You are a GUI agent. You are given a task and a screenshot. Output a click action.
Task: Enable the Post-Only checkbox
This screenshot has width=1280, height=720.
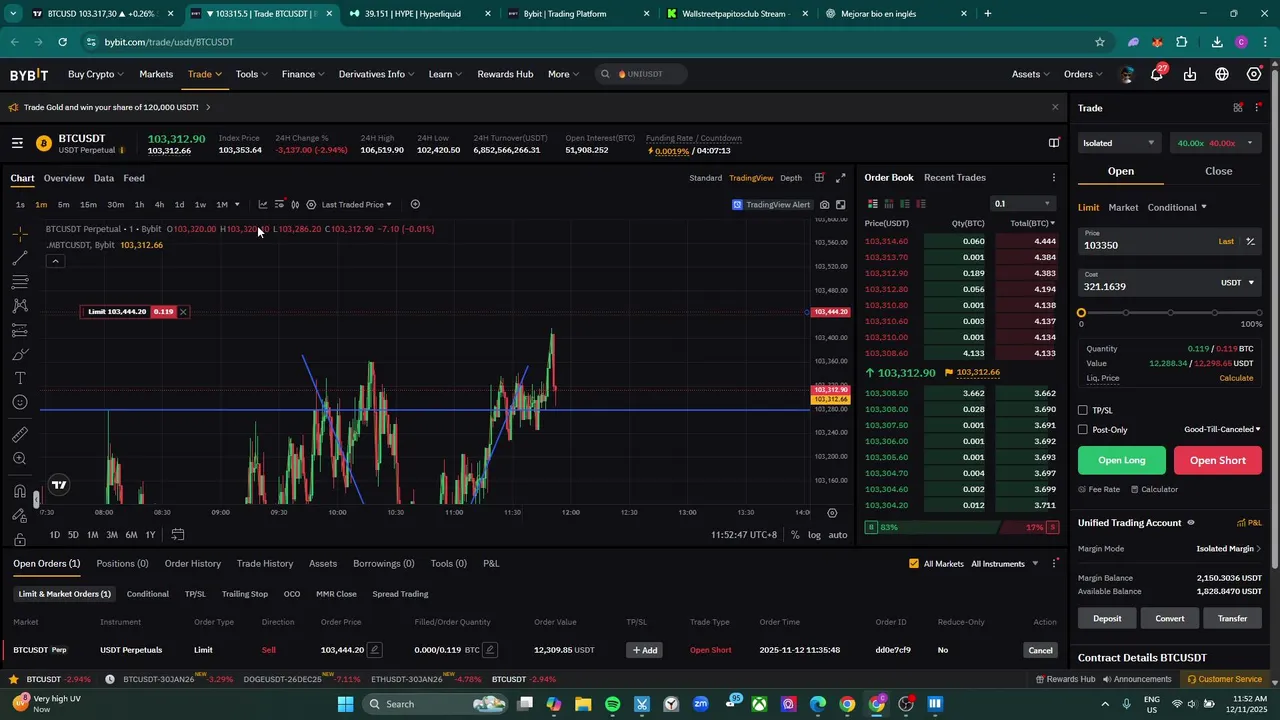click(1083, 430)
